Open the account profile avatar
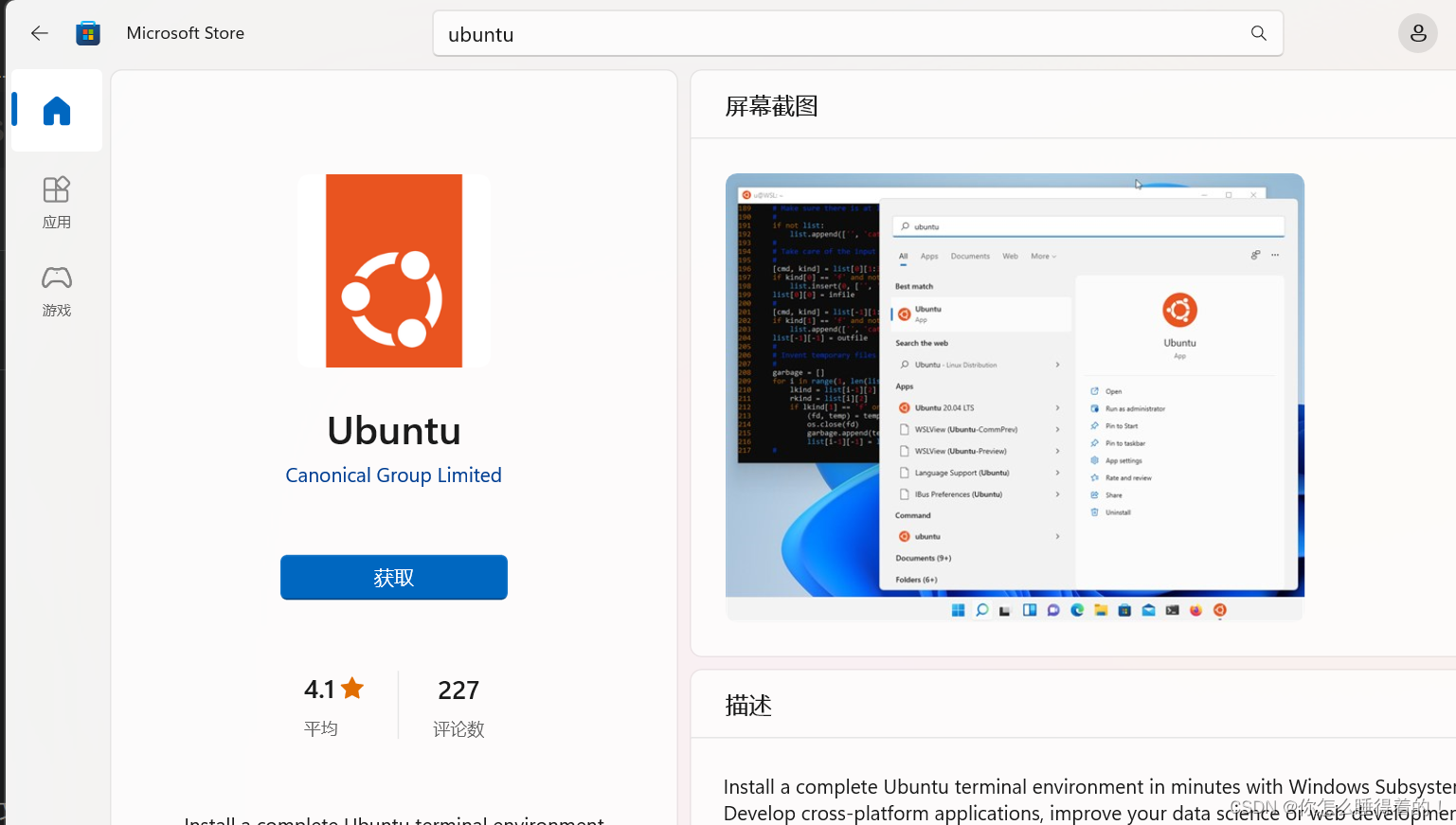 [1417, 32]
